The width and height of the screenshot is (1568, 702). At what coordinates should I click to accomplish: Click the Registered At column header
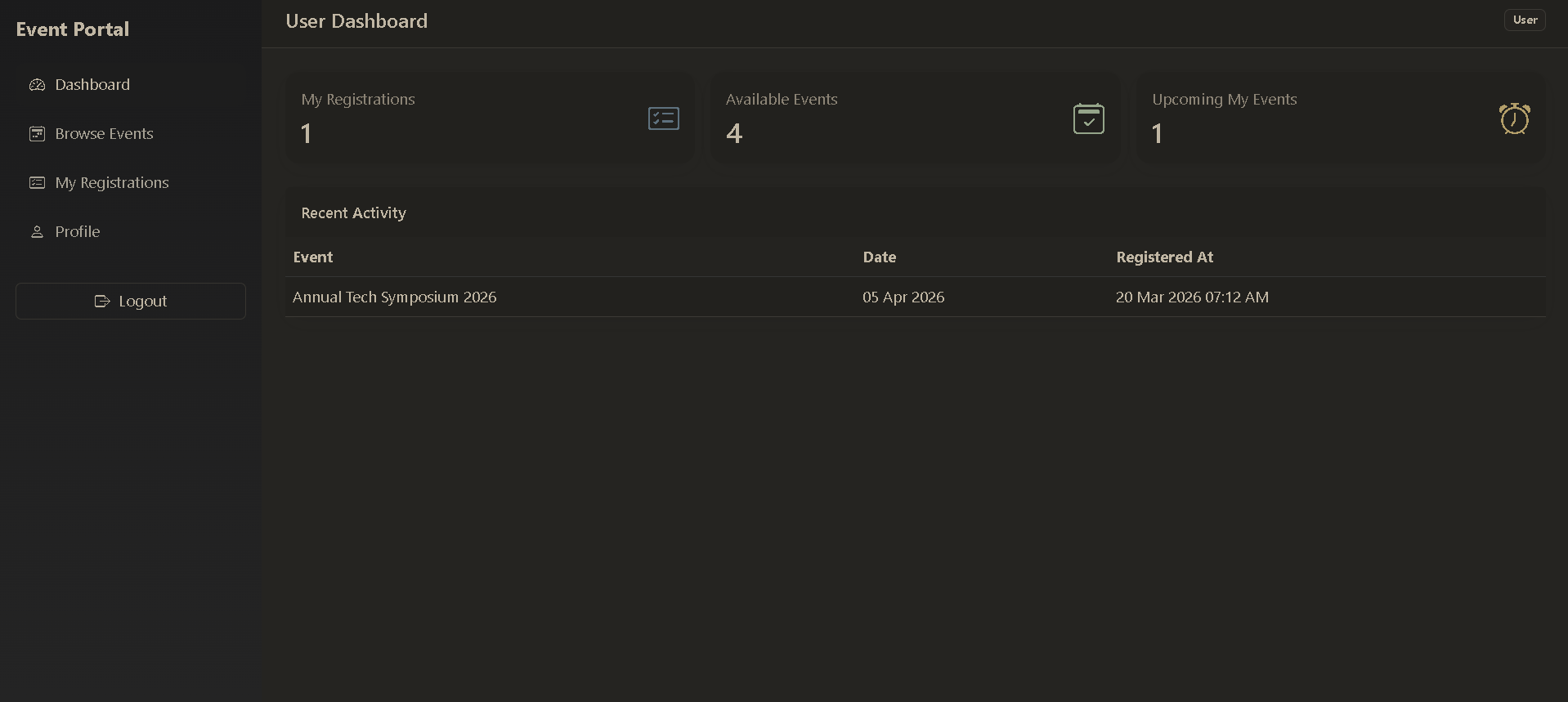(1165, 257)
